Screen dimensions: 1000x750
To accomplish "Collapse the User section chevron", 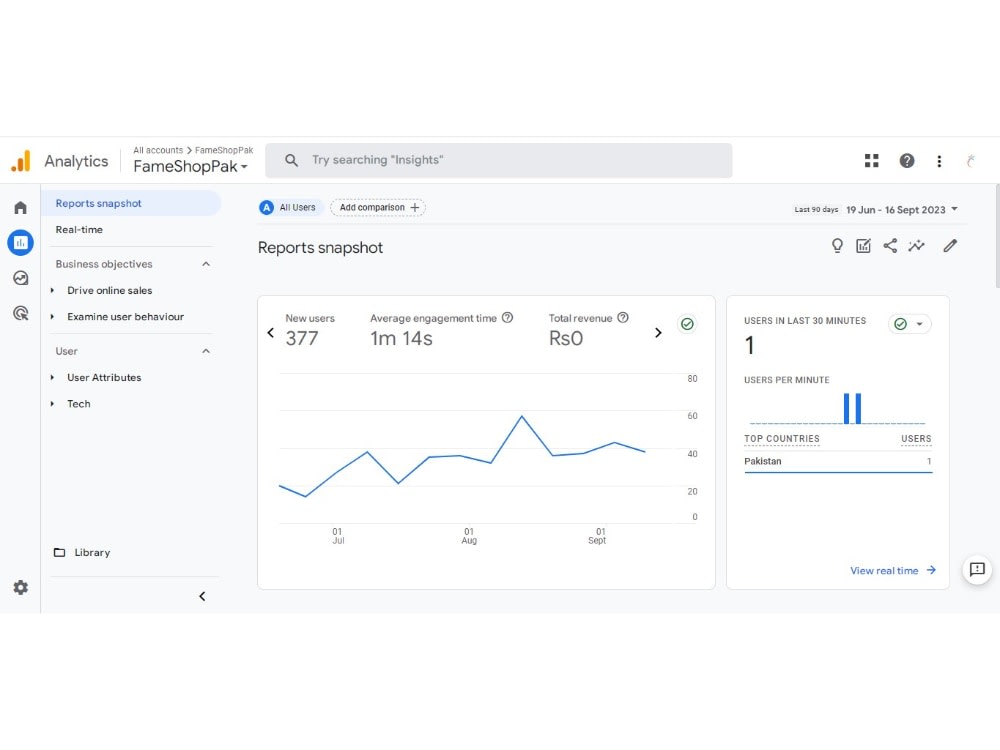I will coord(206,351).
